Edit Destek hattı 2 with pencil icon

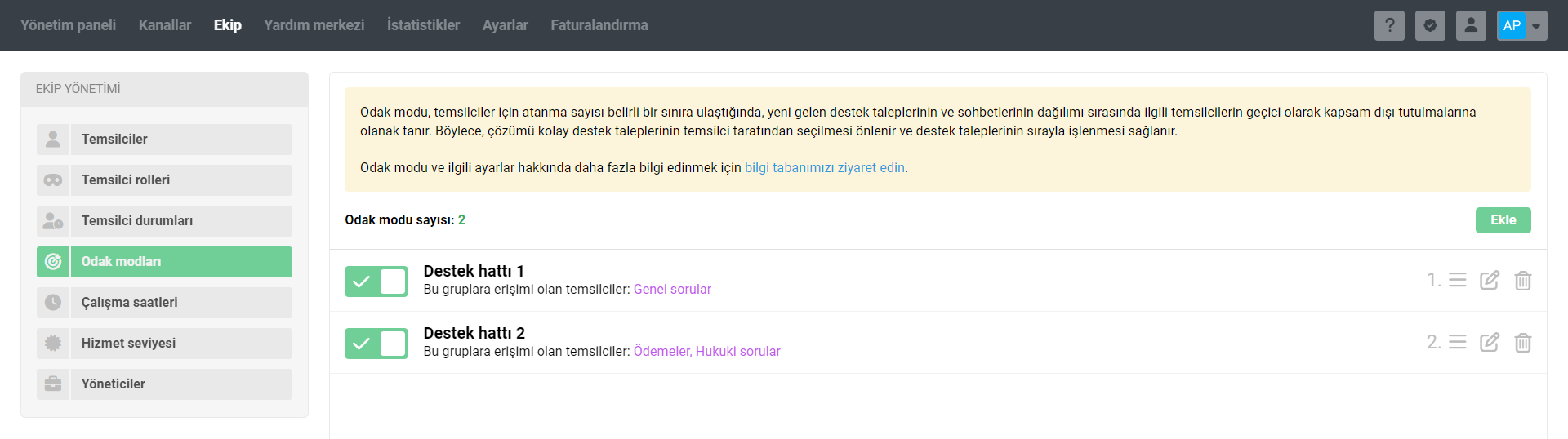1490,342
